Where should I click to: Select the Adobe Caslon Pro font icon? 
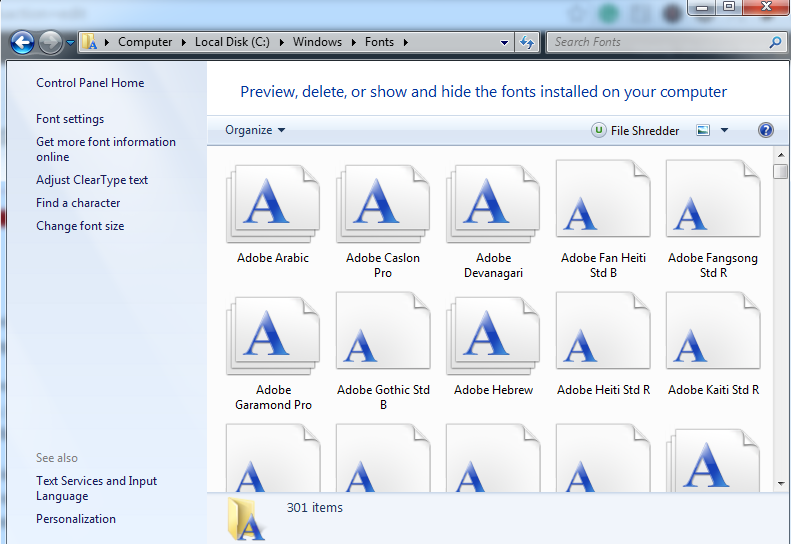[x=383, y=203]
